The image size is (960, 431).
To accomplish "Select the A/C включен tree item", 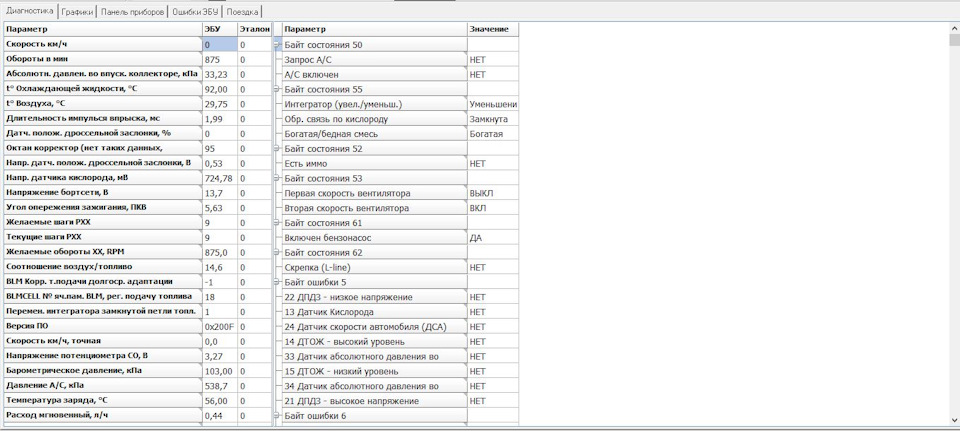I will [x=375, y=75].
